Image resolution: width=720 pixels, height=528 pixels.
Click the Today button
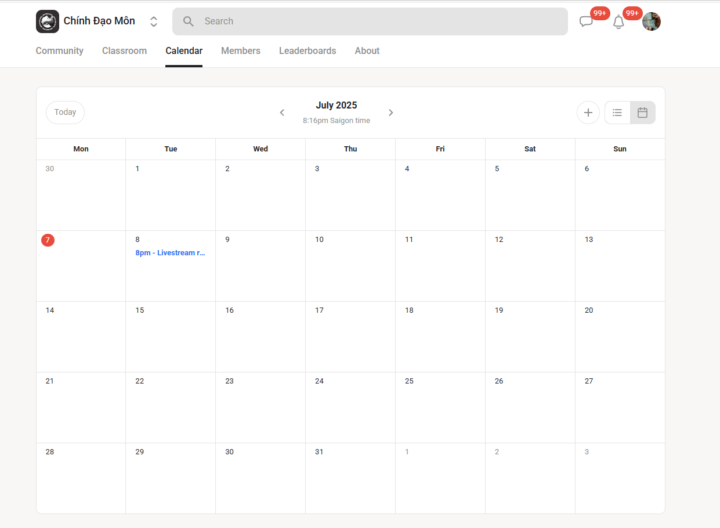point(65,112)
